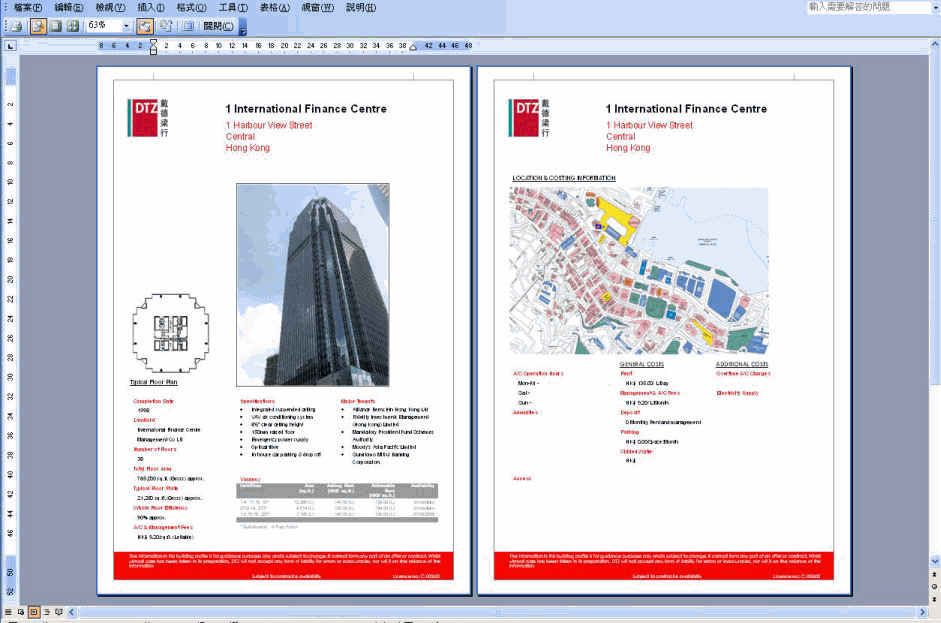Click the ruler tab type selector

[x=10, y=46]
